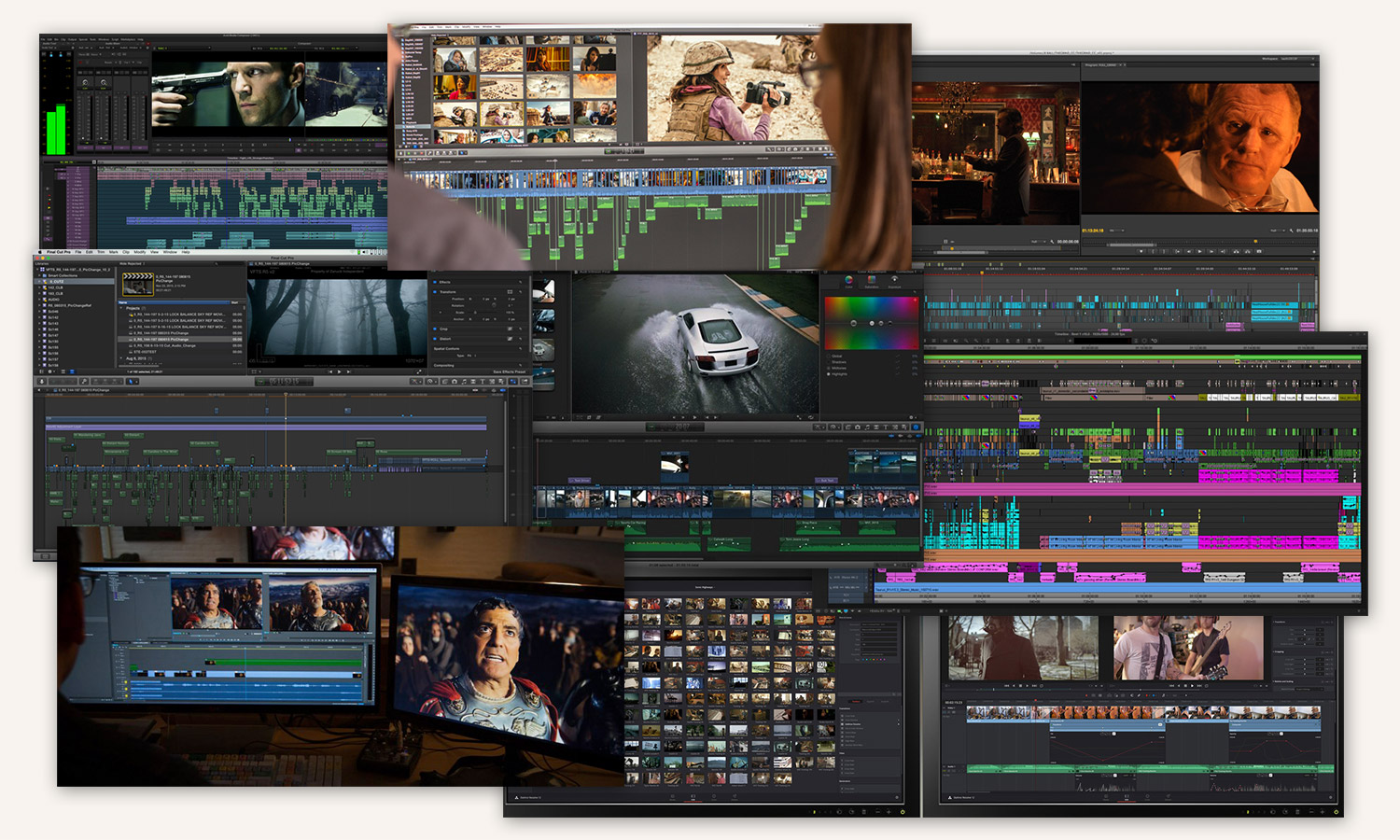Select the arrow Select tool in Final Cut Pro's toolbar
1400x840 pixels.
132,382
